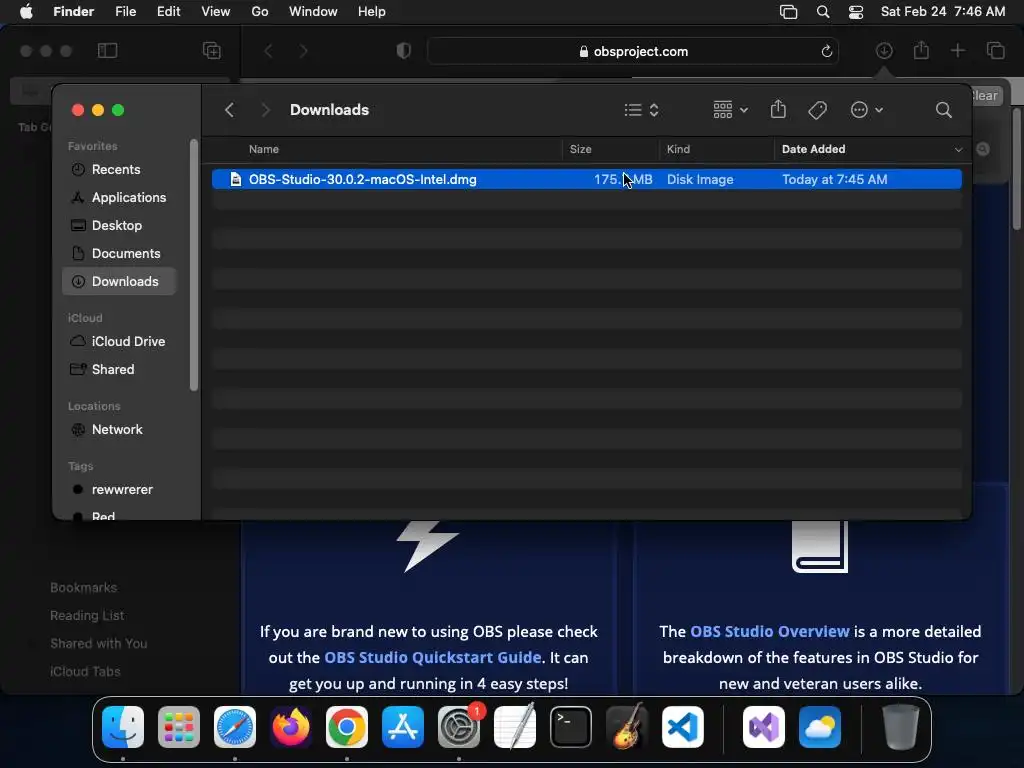Image resolution: width=1024 pixels, height=768 pixels.
Task: Click the Finder back arrow
Action: [x=229, y=110]
